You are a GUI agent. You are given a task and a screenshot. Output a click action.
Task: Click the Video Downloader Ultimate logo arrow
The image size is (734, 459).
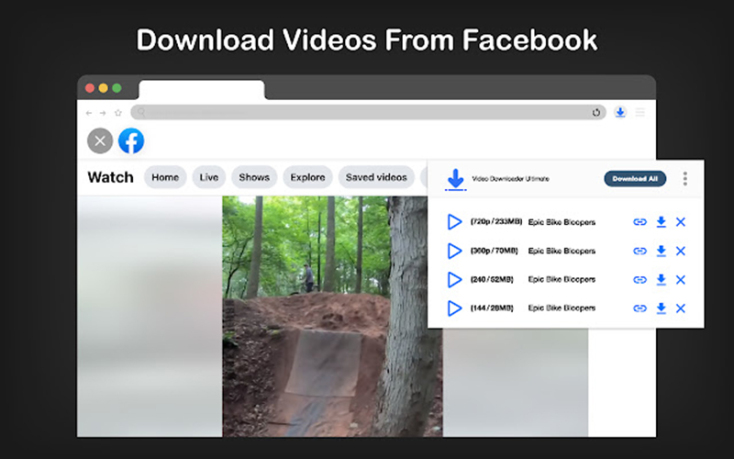tap(455, 180)
